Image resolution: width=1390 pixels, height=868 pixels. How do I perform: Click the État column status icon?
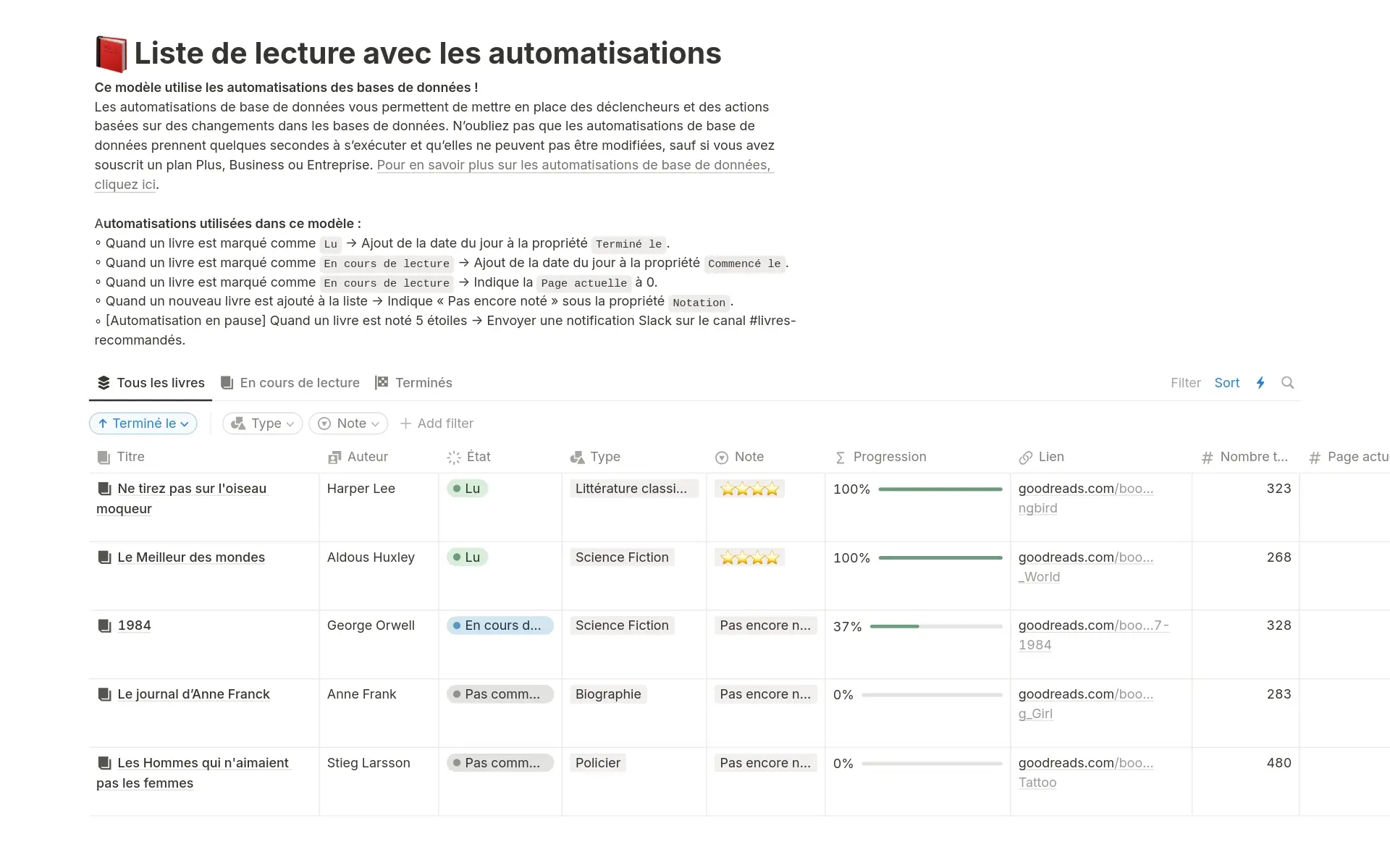click(454, 458)
